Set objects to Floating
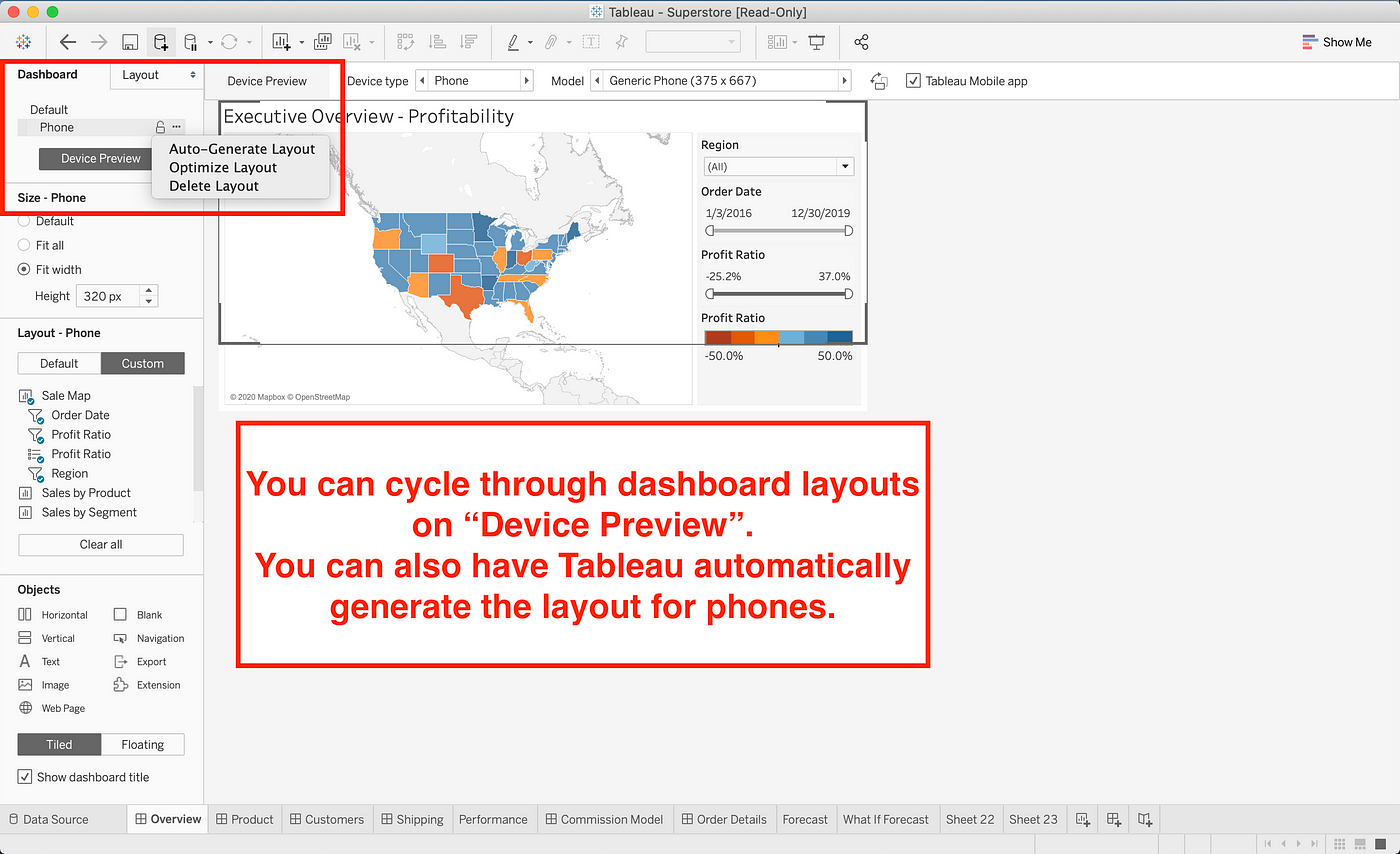This screenshot has width=1400, height=854. (x=143, y=744)
